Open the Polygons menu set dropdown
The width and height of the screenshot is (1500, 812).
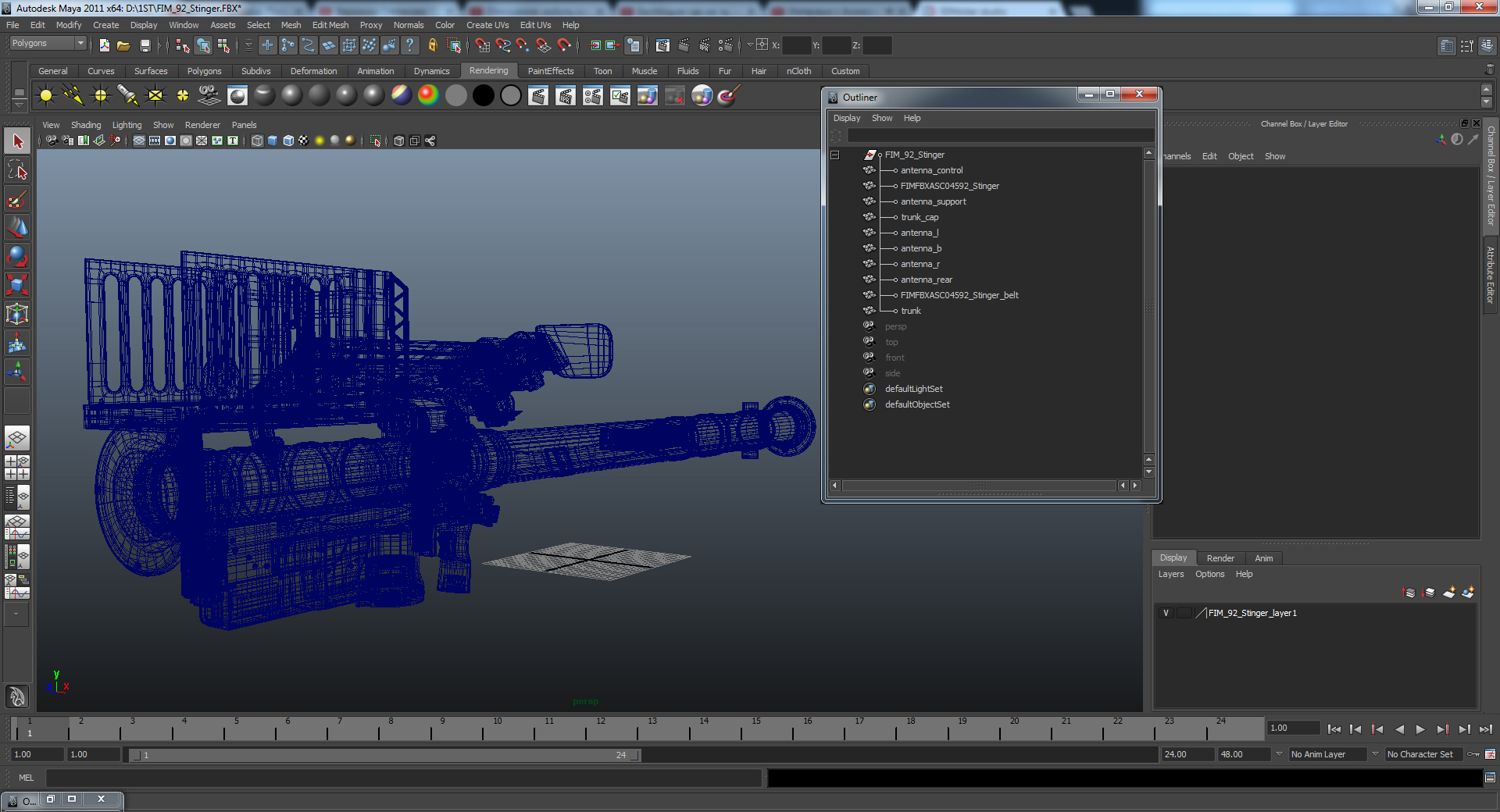click(x=47, y=44)
